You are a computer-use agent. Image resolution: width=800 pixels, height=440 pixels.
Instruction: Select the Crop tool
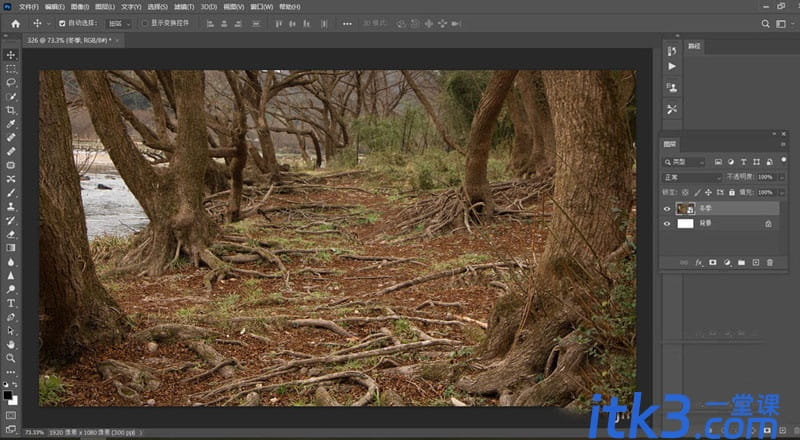coord(11,110)
